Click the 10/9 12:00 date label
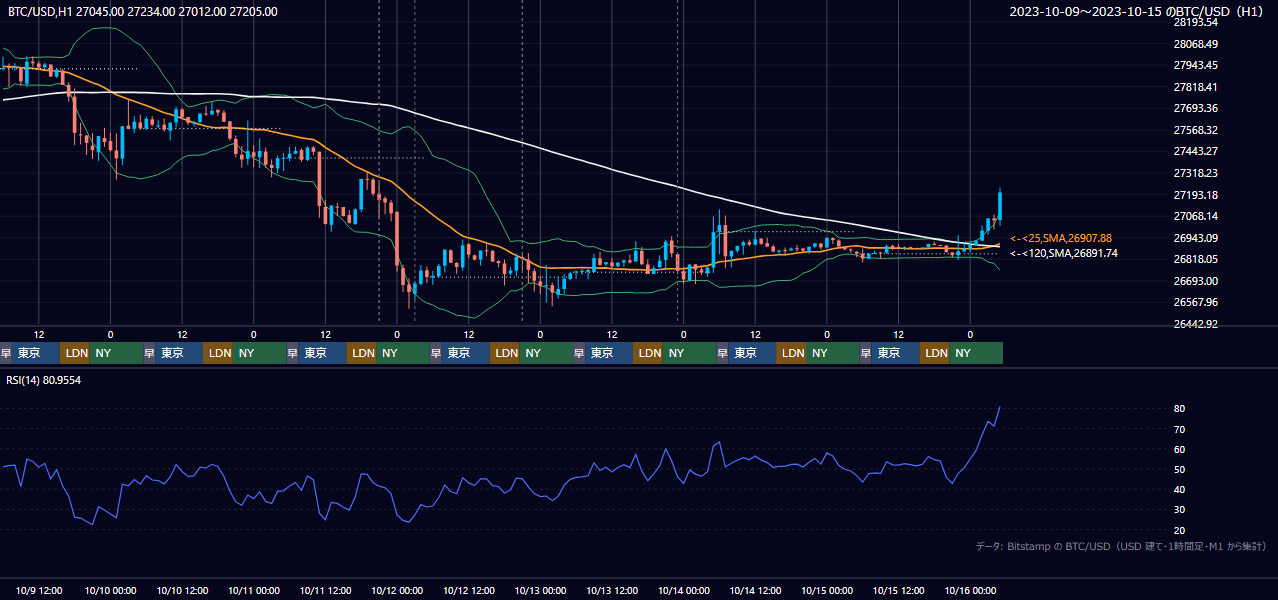This screenshot has width=1278, height=600. coord(40,590)
